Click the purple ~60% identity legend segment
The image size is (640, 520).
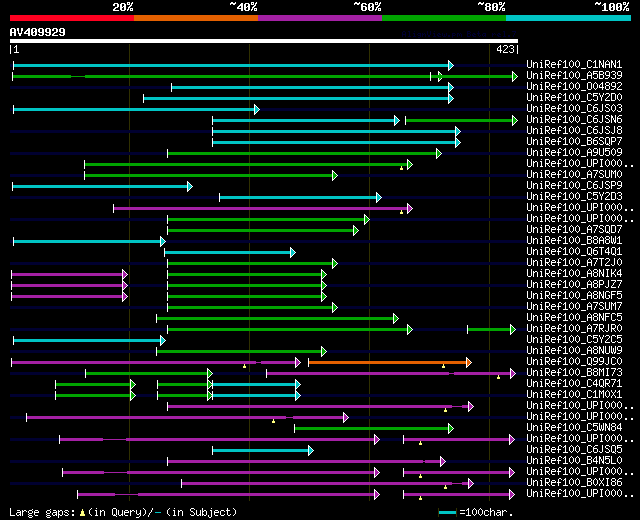[x=320, y=18]
